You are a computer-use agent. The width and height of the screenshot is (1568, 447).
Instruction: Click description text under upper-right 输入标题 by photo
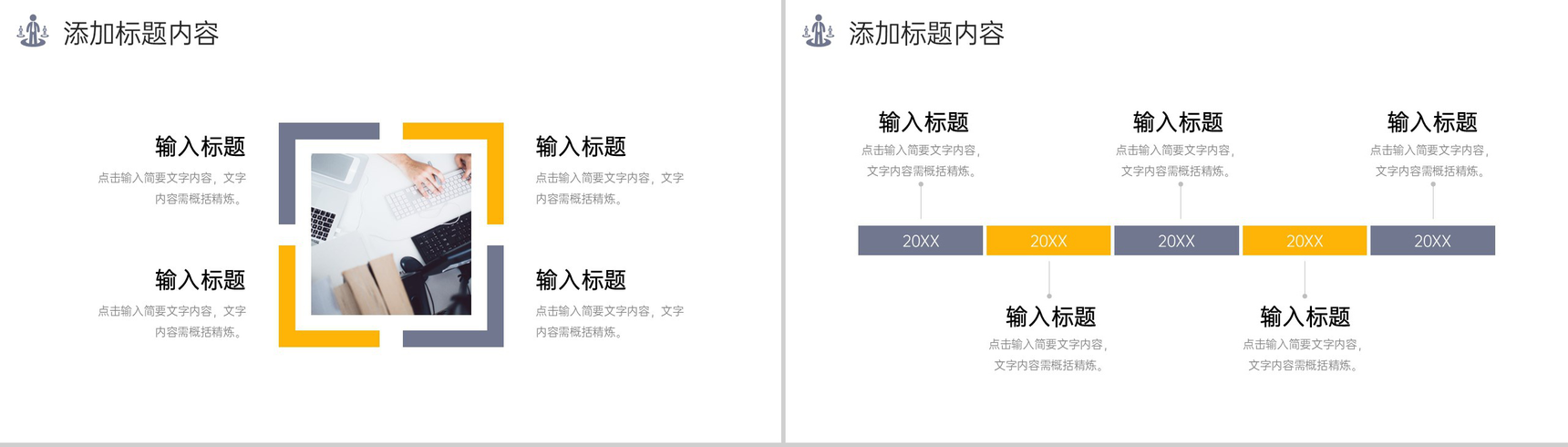[609, 188]
